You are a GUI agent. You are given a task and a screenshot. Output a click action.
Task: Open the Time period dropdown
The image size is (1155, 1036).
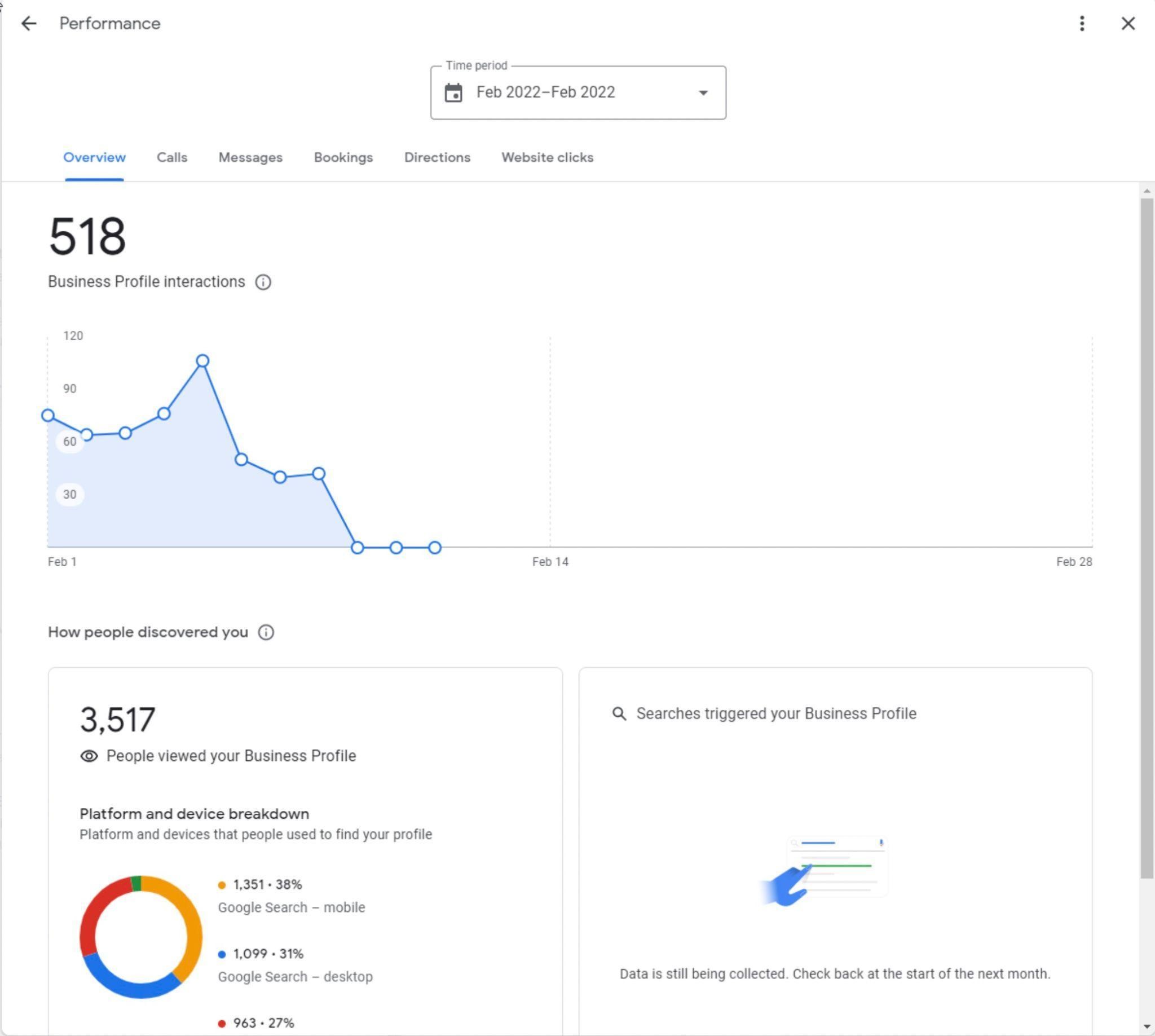(x=703, y=92)
